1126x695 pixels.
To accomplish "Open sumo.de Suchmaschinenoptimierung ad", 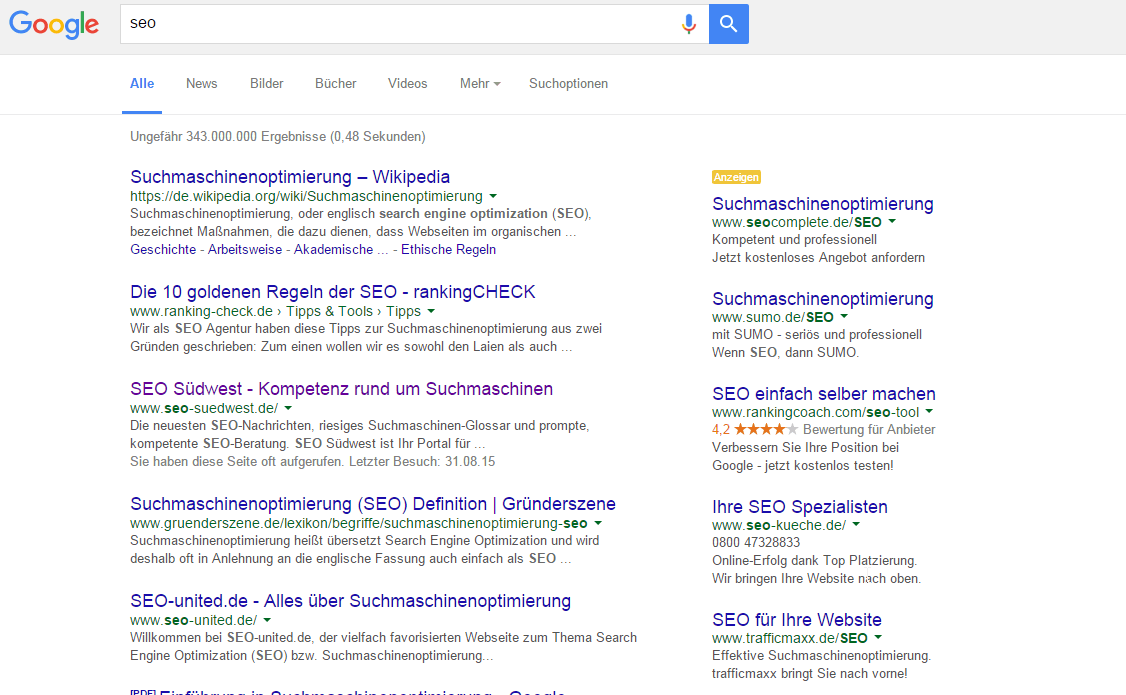I will 822,299.
